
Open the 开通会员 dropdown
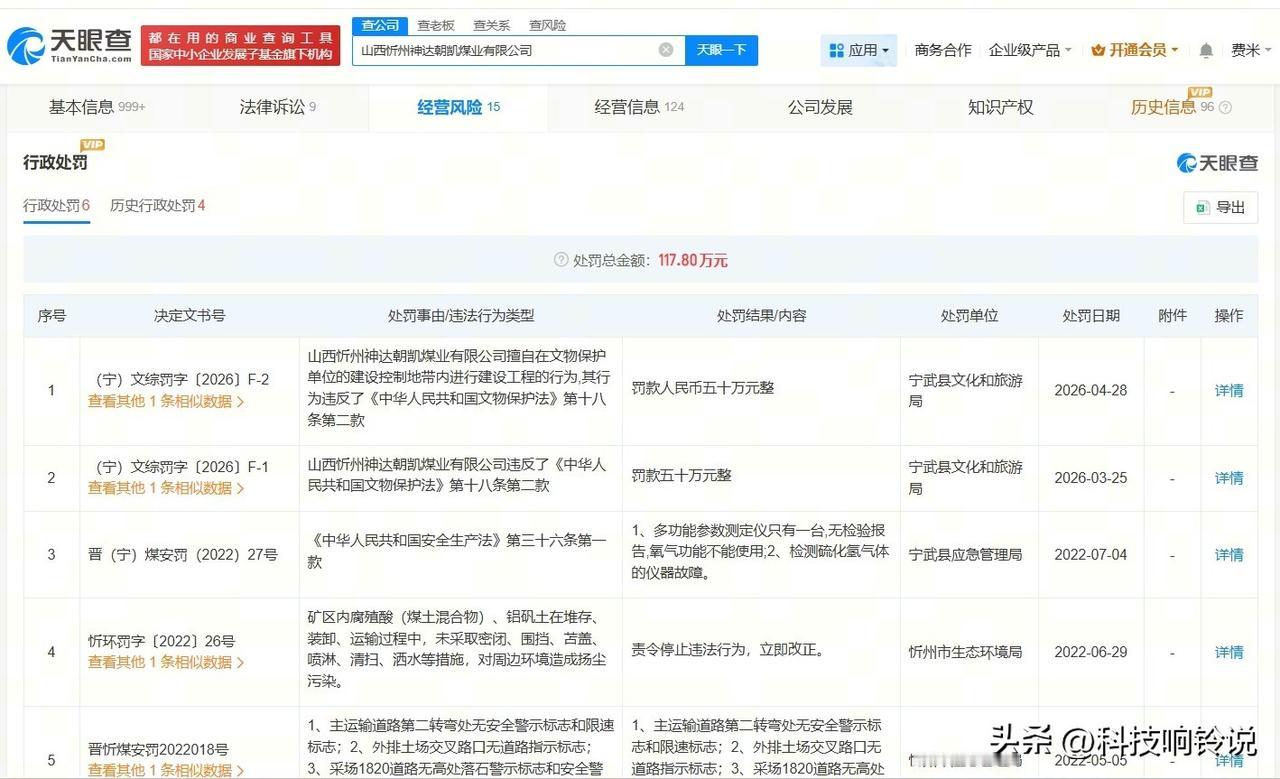(x=1135, y=50)
